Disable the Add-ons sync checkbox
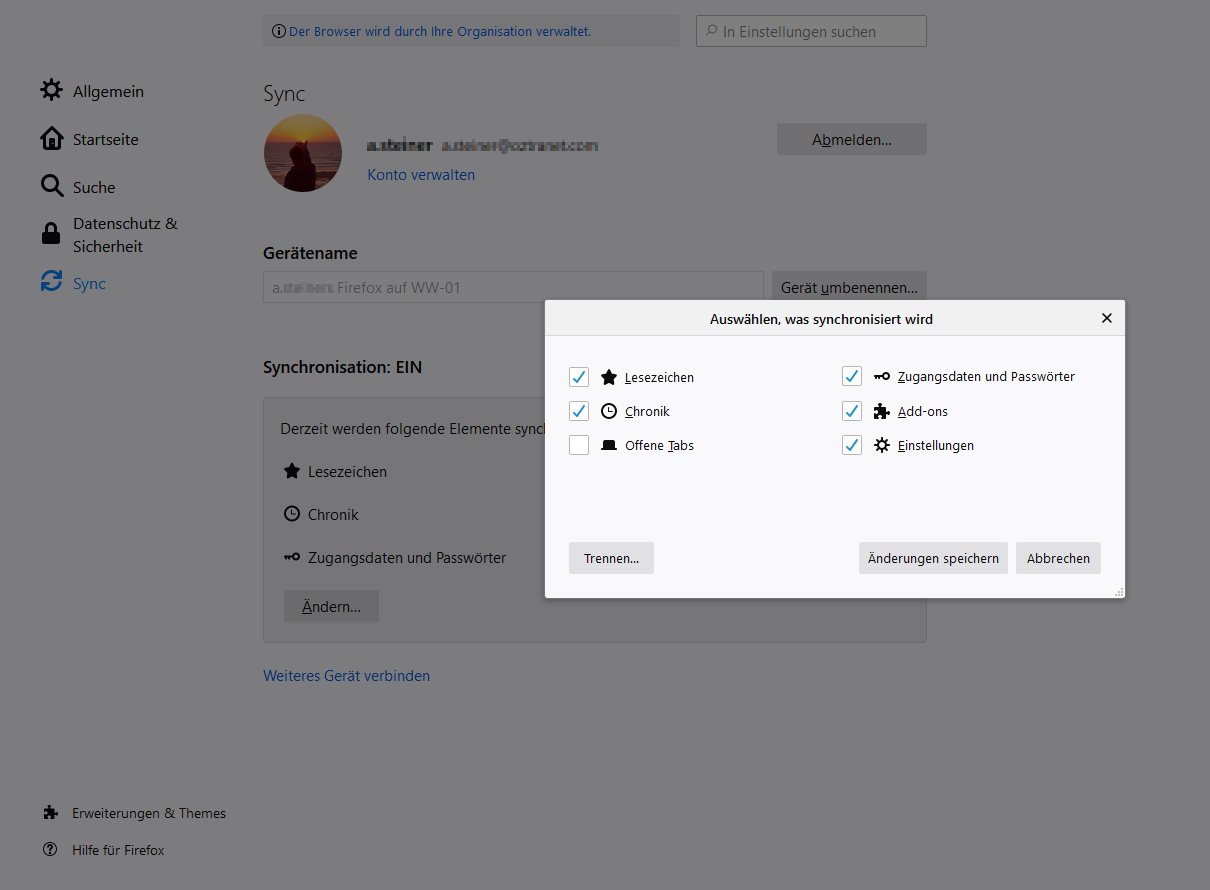This screenshot has height=890, width=1210. (852, 411)
